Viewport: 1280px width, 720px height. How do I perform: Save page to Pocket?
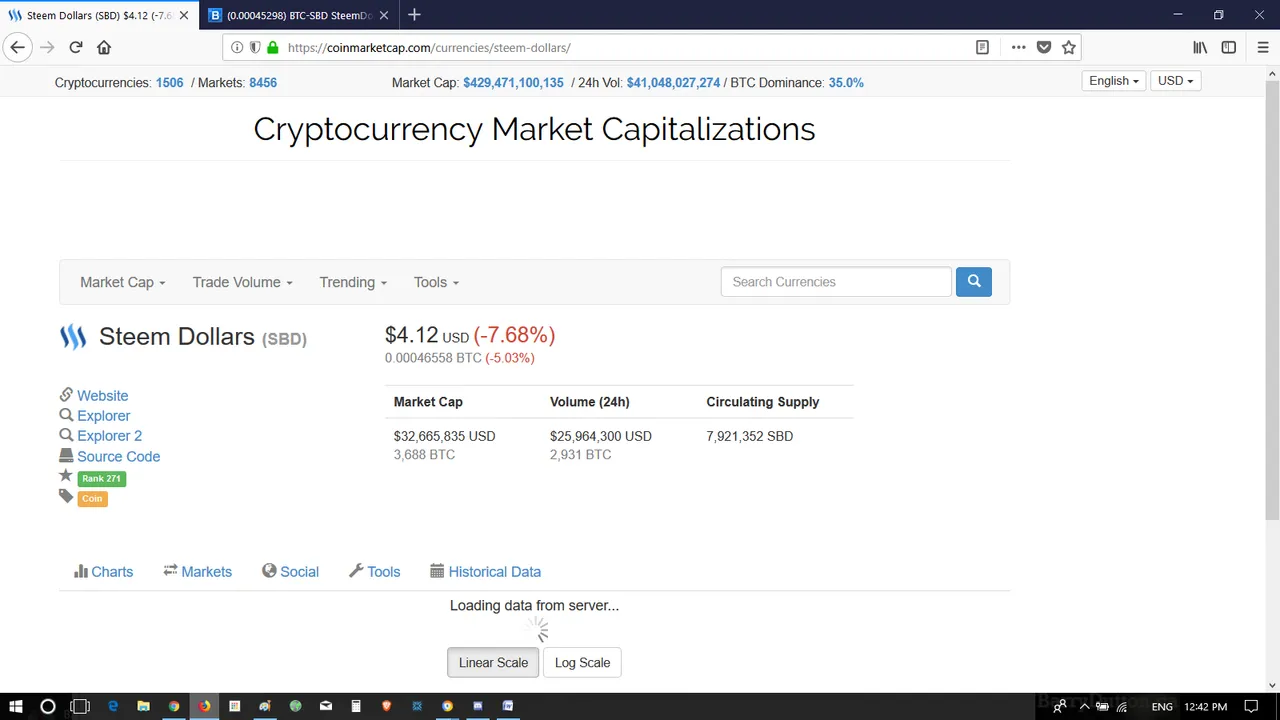coord(1044,47)
